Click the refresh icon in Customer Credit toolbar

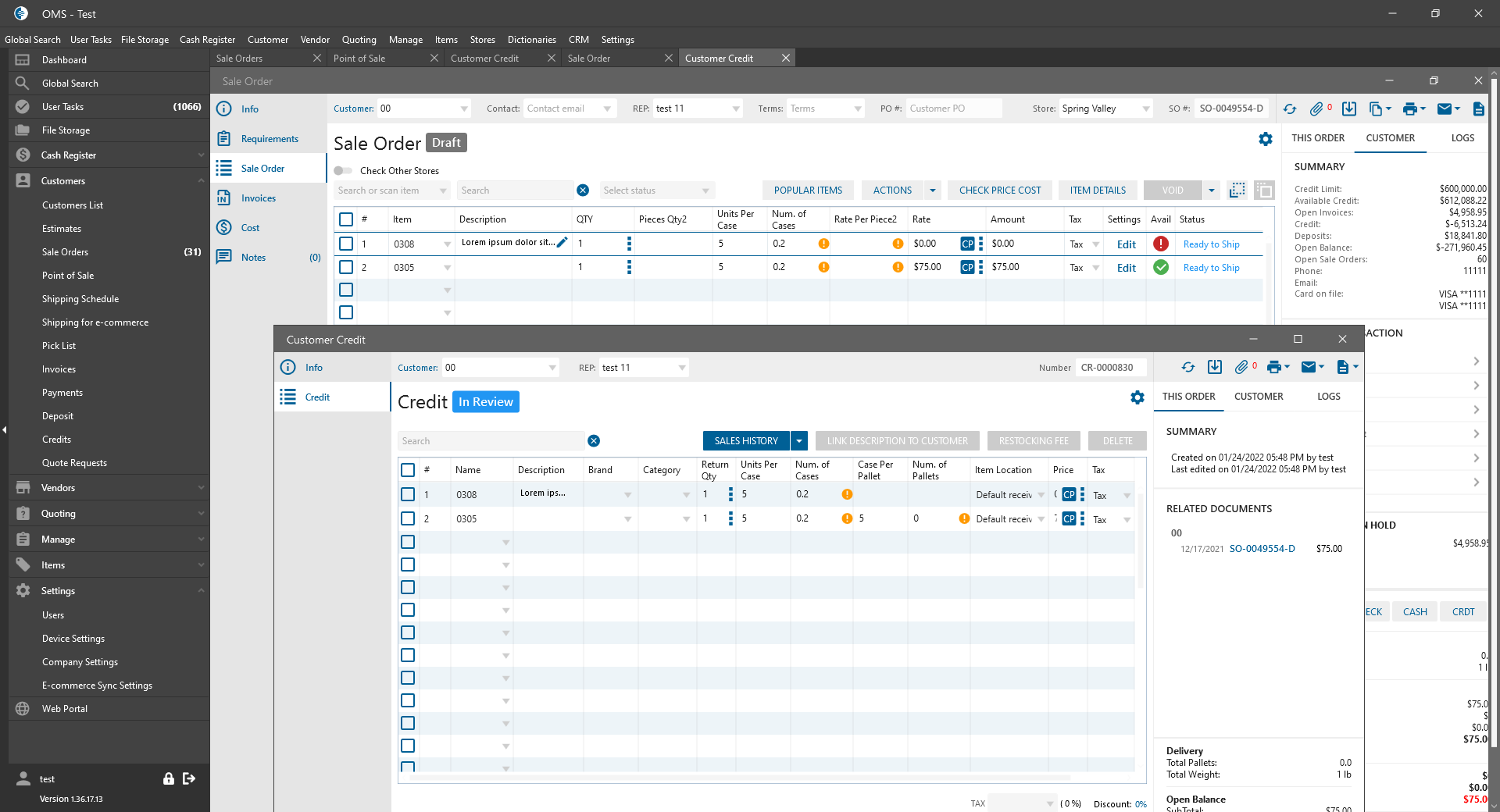point(1188,367)
